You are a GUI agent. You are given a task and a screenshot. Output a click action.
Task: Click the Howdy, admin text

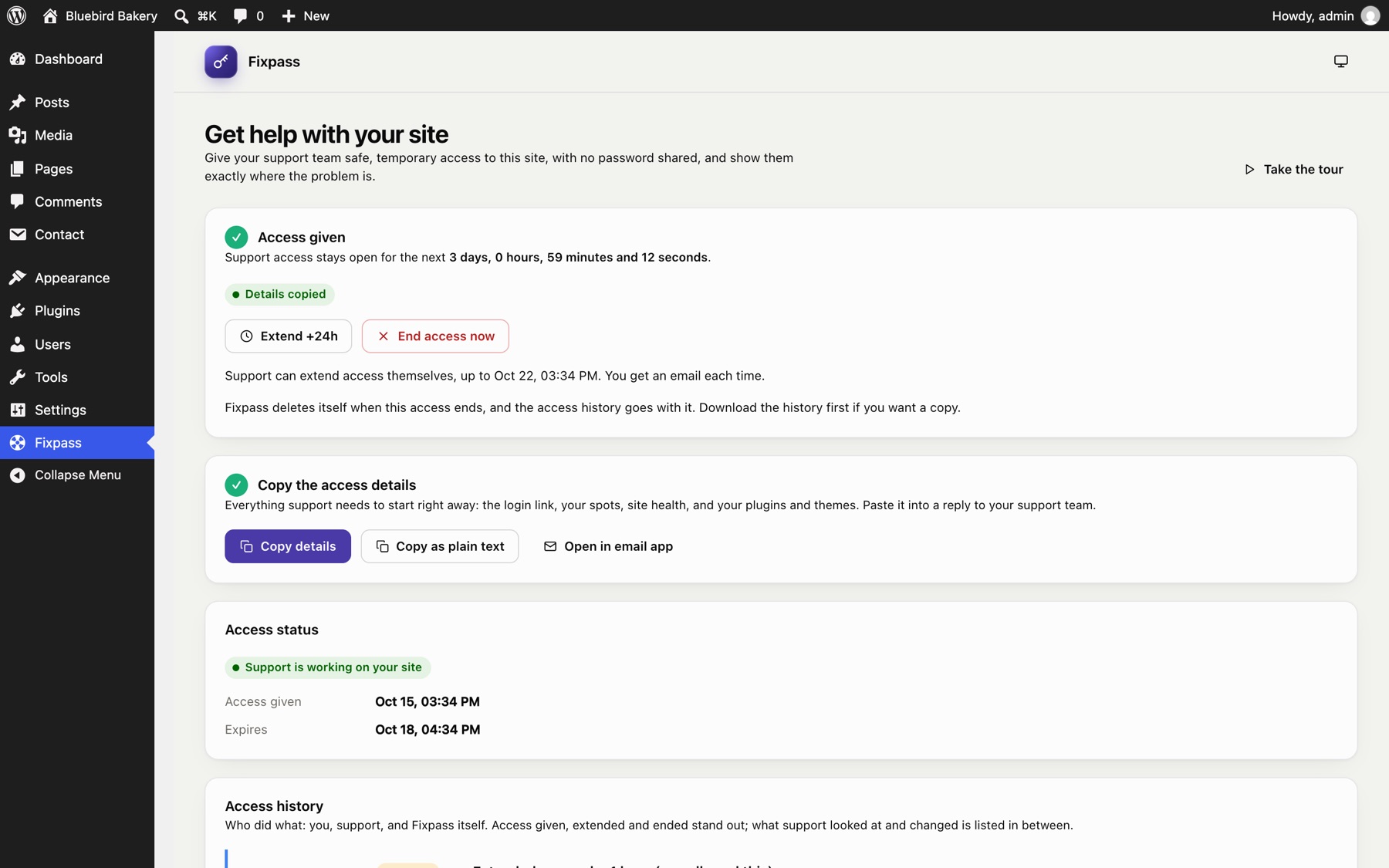pyautogui.click(x=1313, y=15)
